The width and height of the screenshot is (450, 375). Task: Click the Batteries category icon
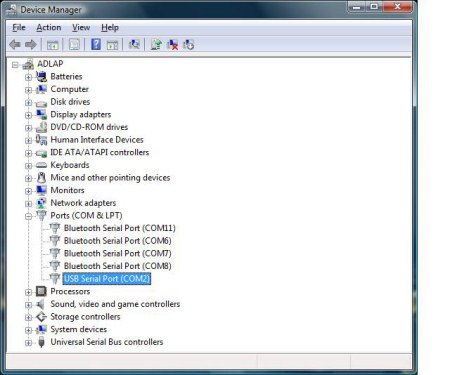41,77
